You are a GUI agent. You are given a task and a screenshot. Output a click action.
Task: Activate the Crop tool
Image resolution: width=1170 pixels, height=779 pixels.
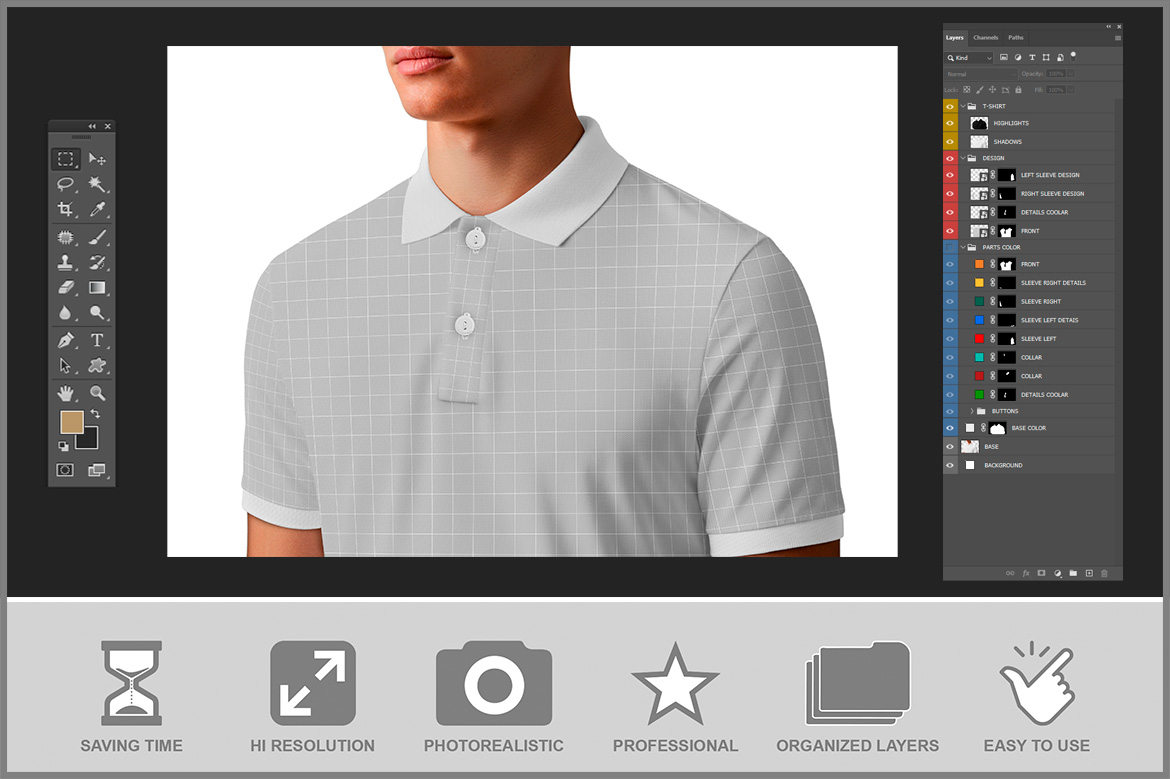65,209
